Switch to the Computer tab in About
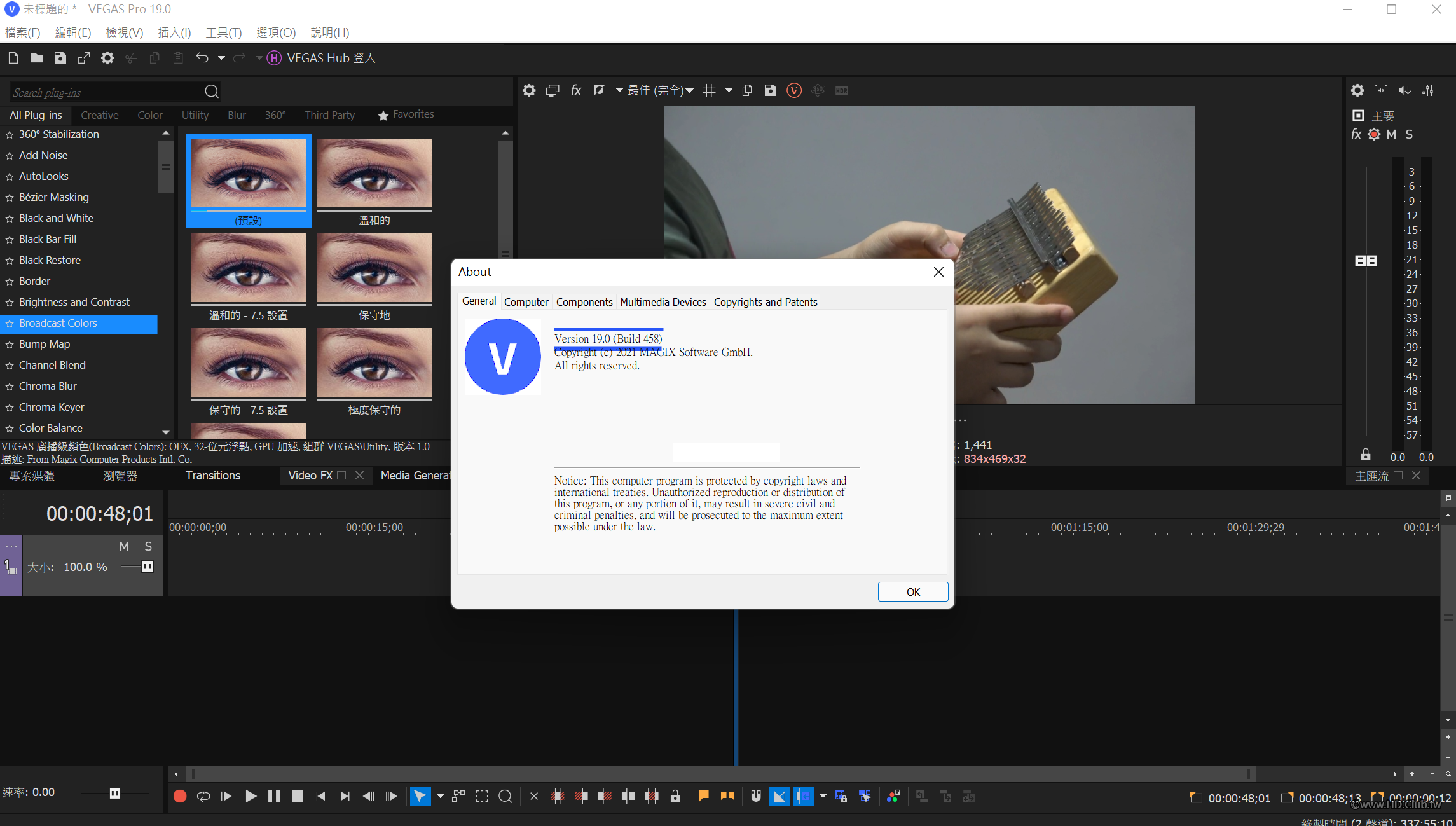The image size is (1456, 826). click(x=526, y=302)
